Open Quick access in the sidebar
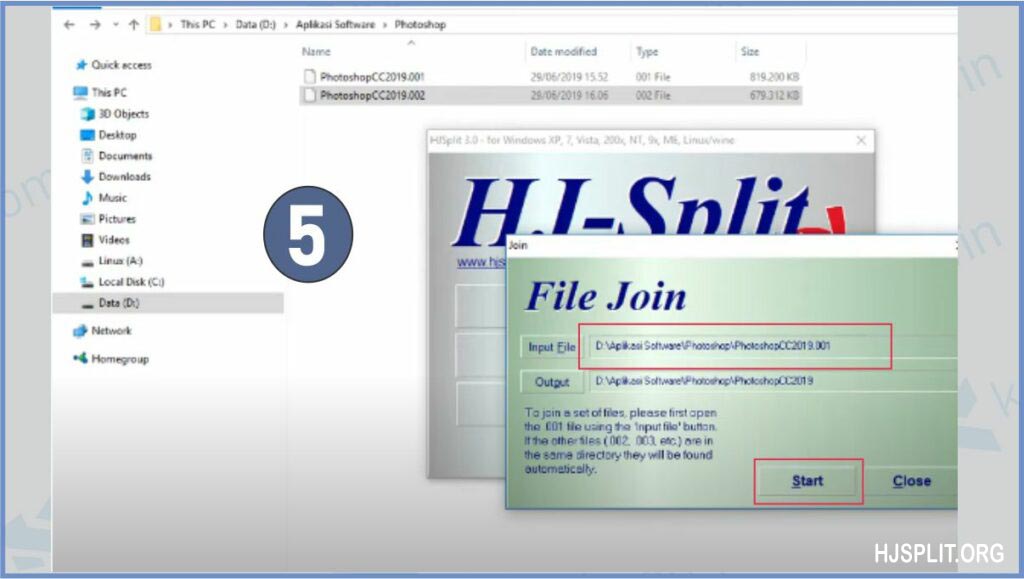 (x=121, y=65)
